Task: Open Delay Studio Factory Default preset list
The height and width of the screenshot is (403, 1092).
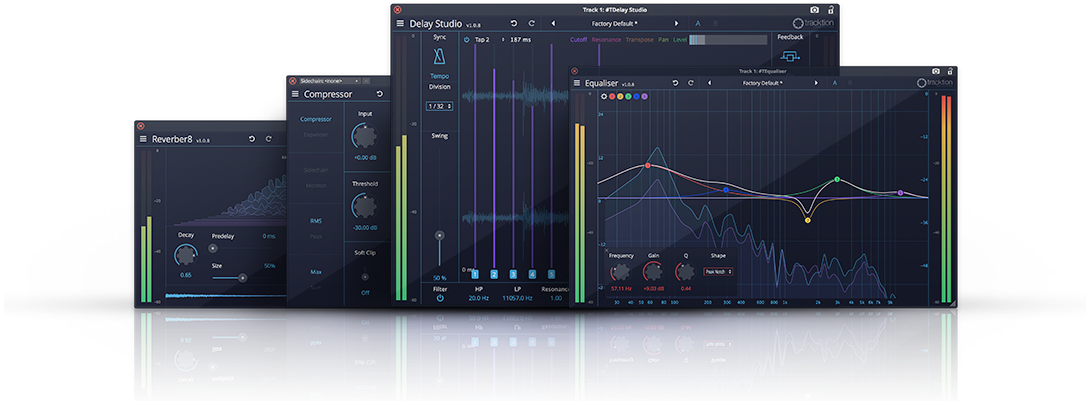Action: point(614,23)
